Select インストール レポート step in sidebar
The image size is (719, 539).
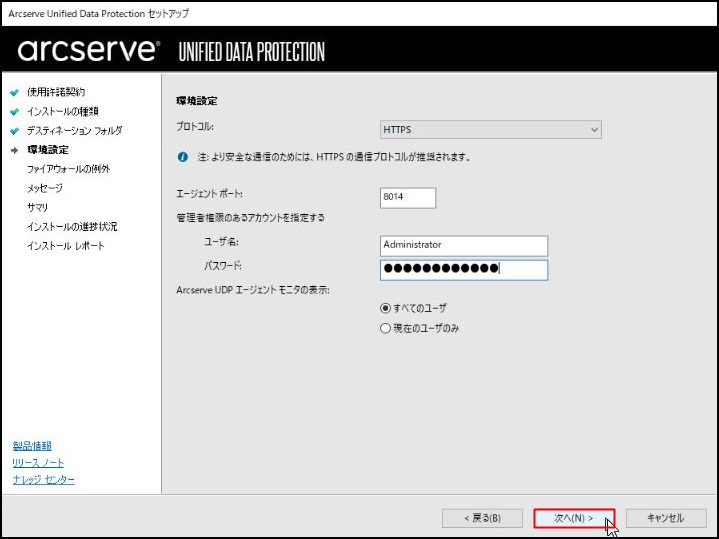[x=66, y=246]
